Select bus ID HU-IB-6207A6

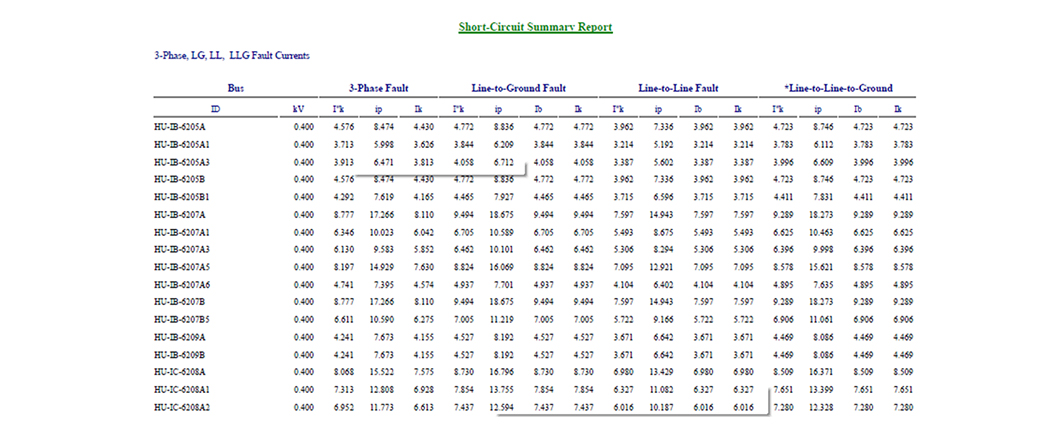tap(182, 284)
